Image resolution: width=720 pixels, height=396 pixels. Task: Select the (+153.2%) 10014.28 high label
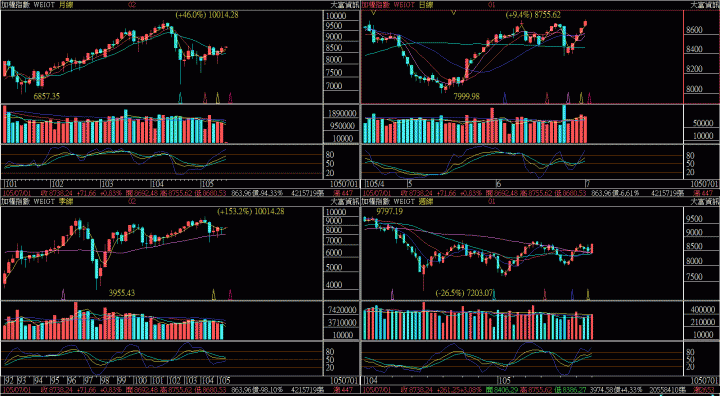(x=250, y=211)
